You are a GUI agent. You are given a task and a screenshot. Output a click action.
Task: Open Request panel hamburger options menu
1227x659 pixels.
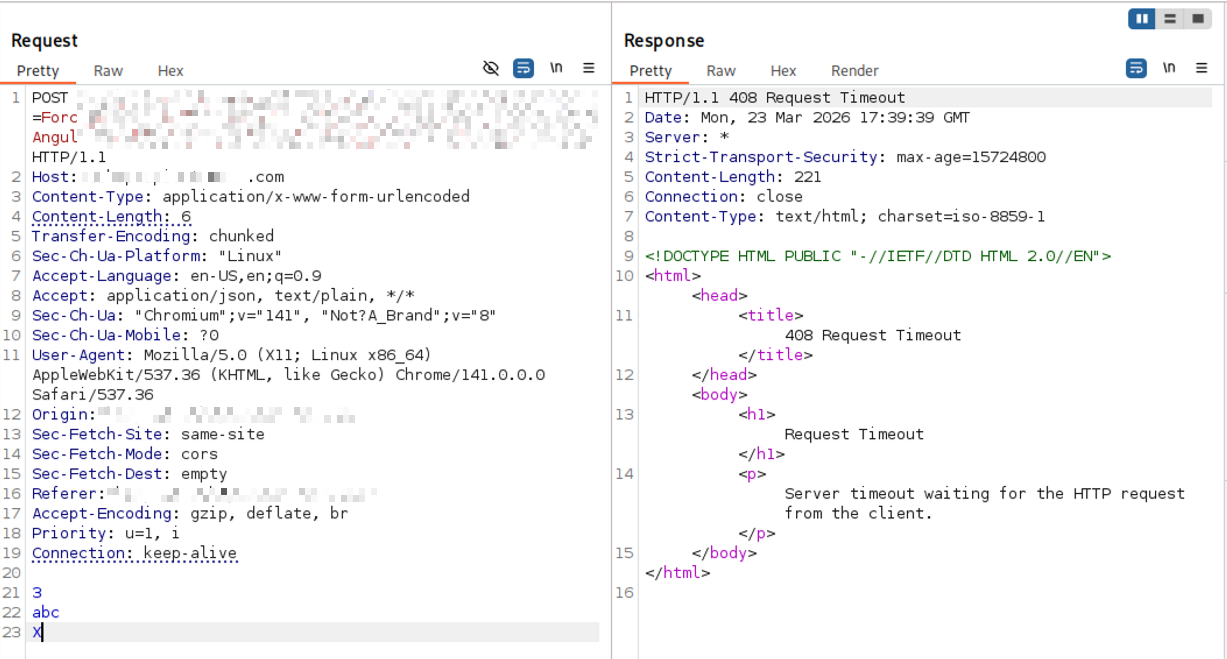589,68
